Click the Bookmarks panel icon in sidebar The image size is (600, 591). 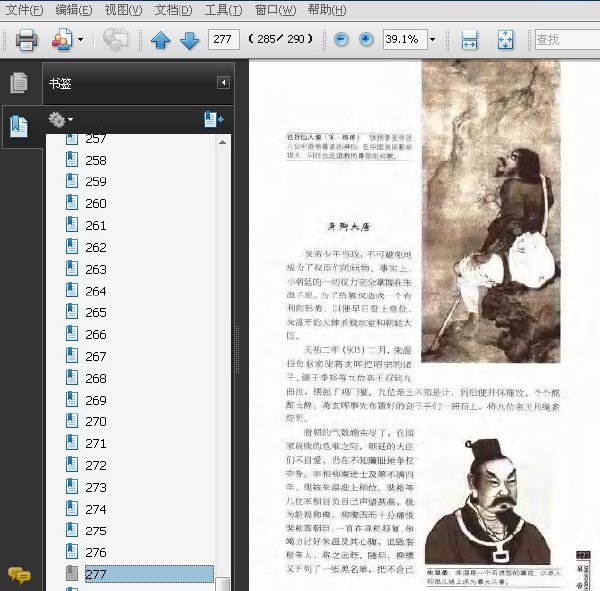pyautogui.click(x=19, y=126)
